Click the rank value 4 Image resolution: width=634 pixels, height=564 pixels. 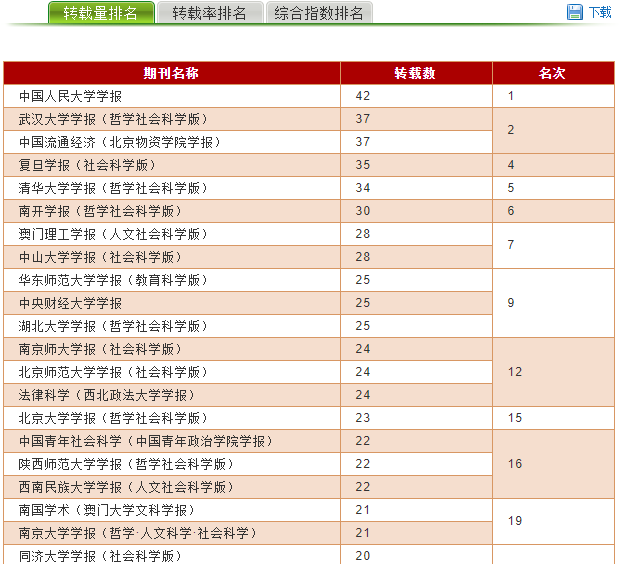pos(511,165)
